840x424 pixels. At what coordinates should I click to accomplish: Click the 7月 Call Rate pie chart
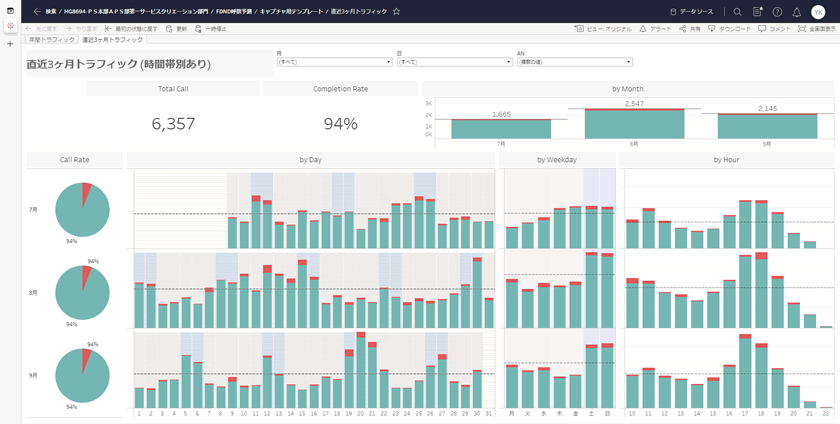(x=82, y=210)
